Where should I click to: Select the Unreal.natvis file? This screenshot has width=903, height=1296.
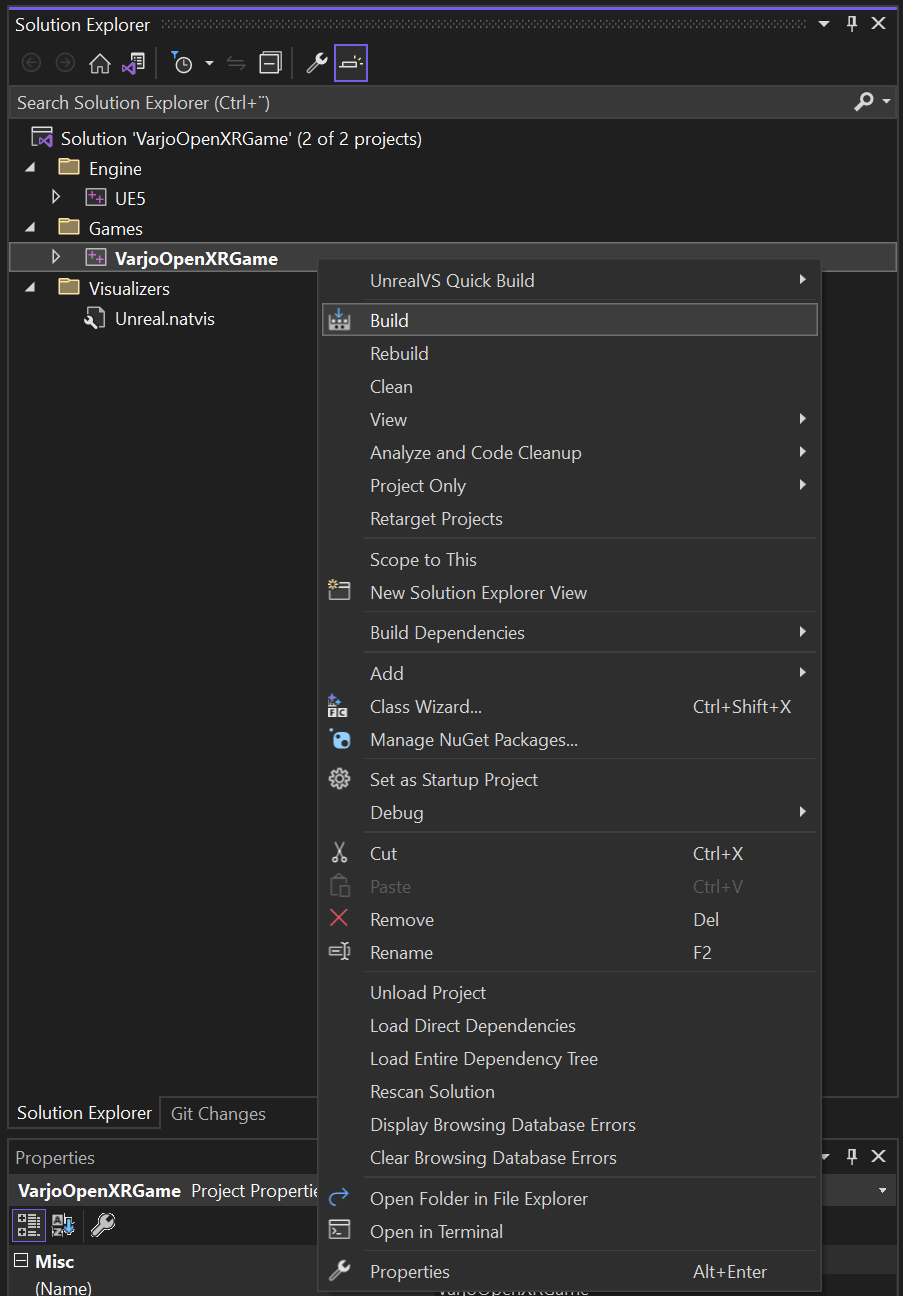(164, 319)
